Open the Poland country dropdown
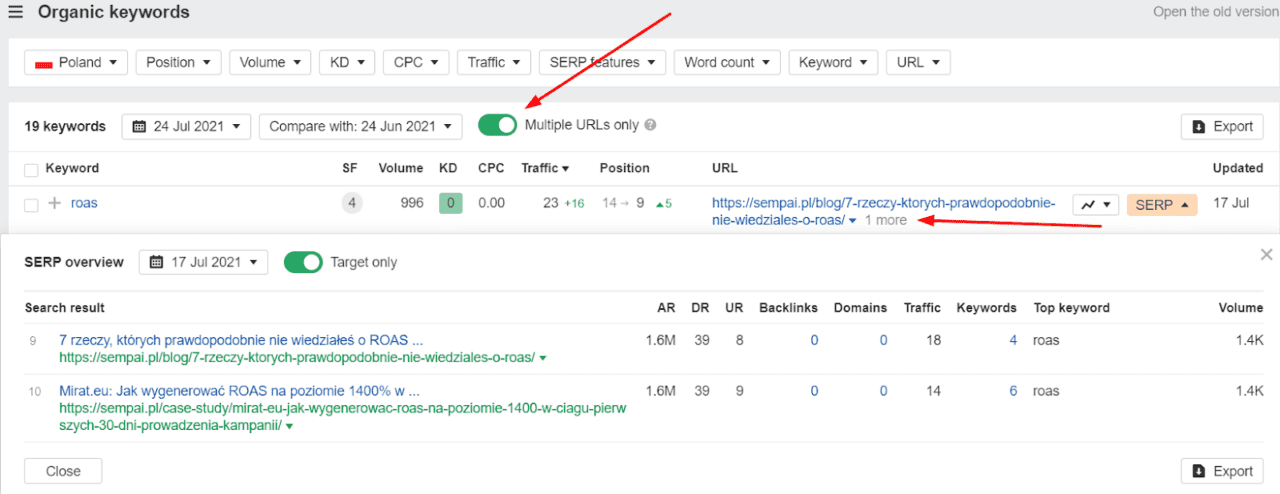The image size is (1280, 494). click(x=76, y=62)
